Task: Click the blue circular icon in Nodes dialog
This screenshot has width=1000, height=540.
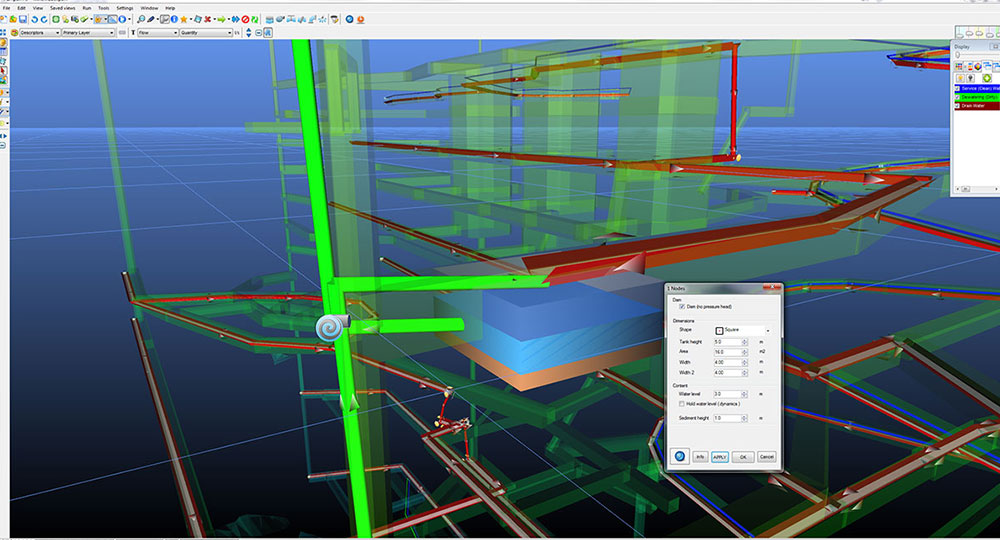Action: pos(680,456)
